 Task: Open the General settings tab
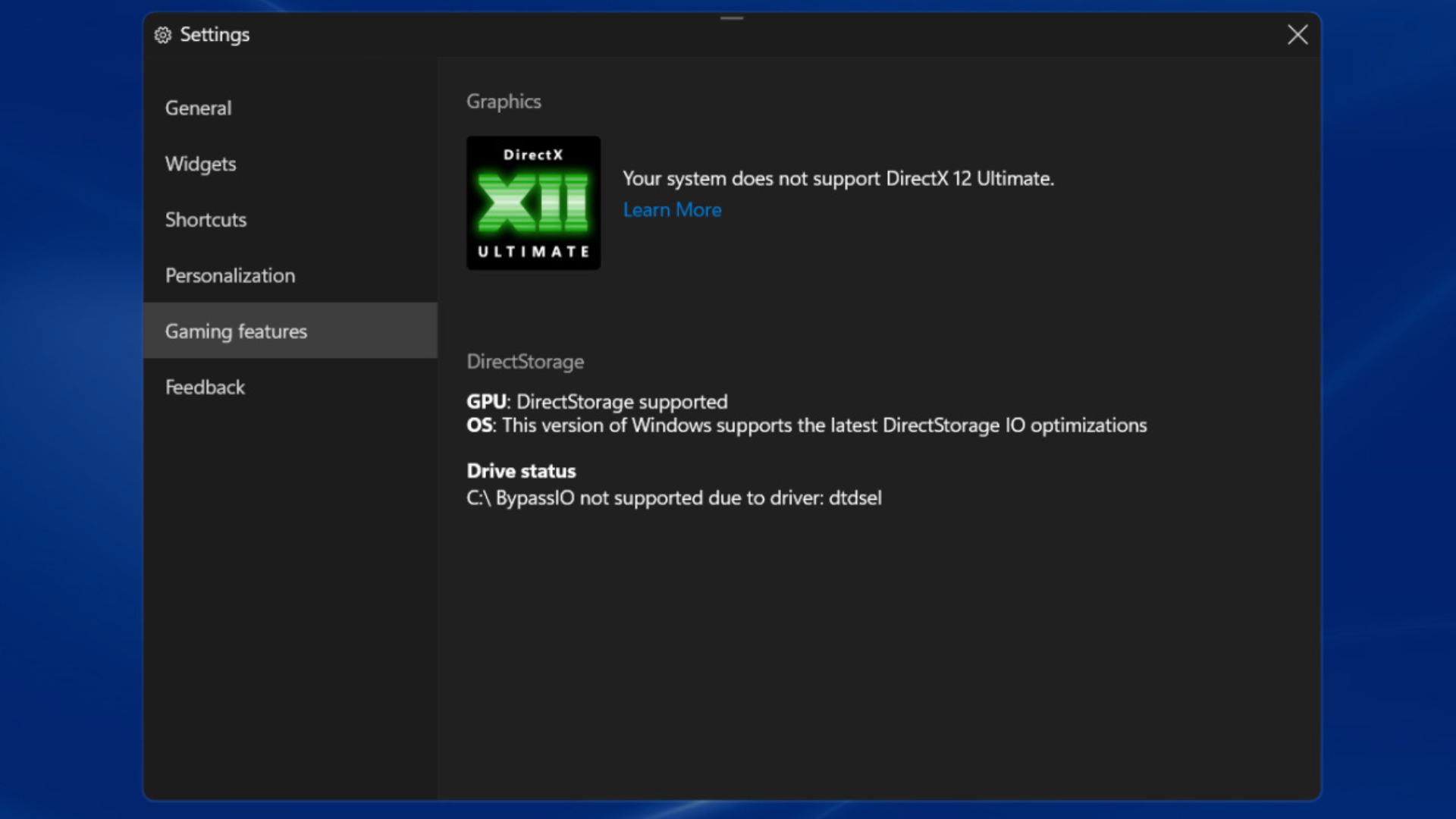tap(199, 108)
